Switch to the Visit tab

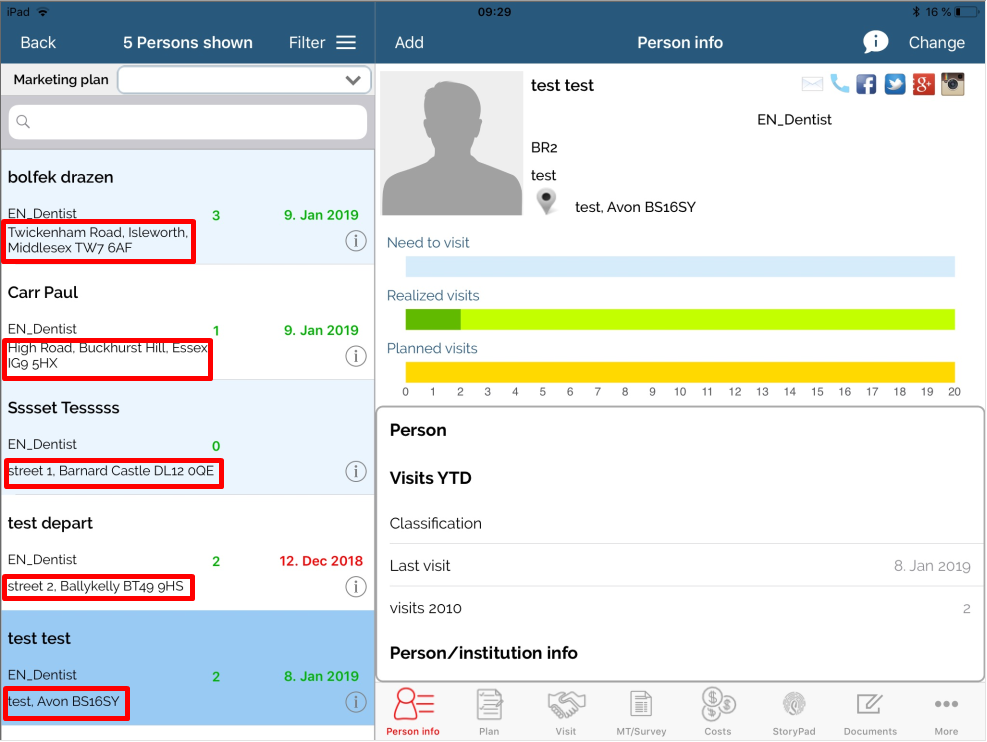[x=566, y=712]
